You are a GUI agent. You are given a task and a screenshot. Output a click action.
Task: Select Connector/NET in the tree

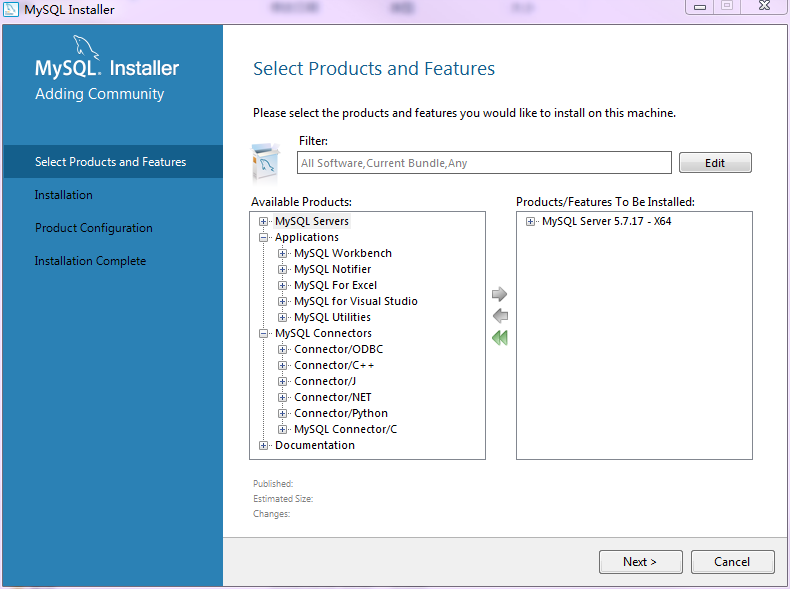(x=333, y=398)
